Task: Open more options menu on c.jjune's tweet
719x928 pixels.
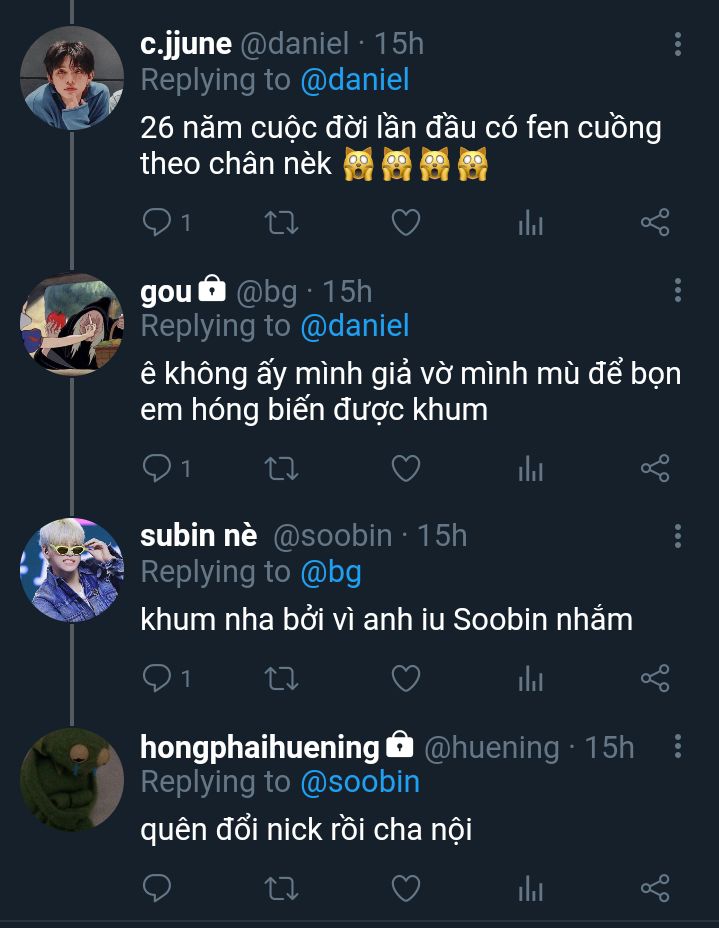Action: (678, 44)
